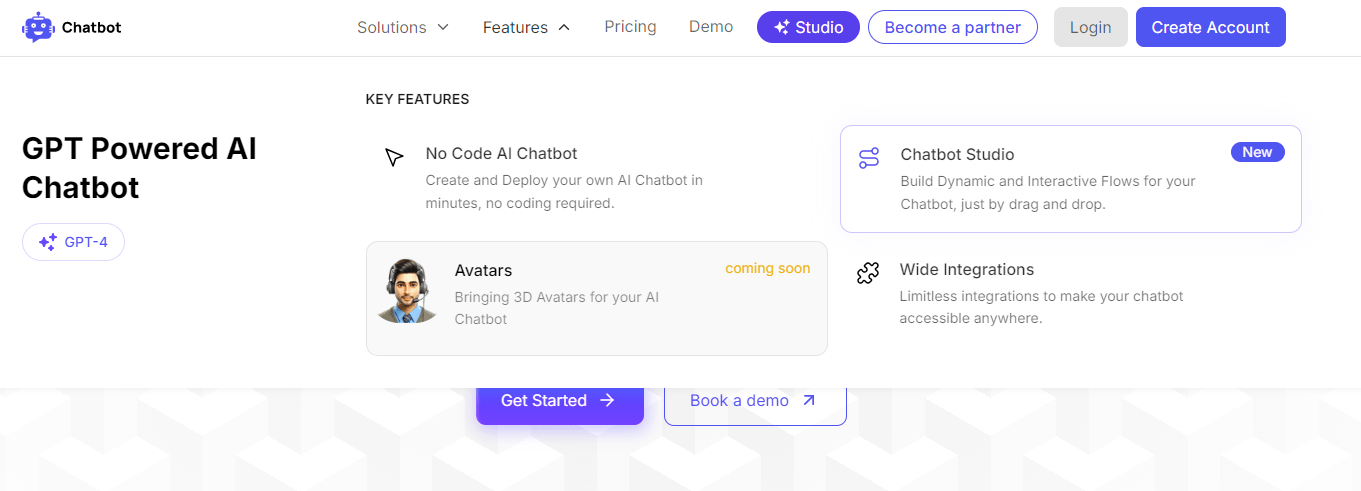Click the sparkle icon on the Studio button
1361x491 pixels.
tap(782, 28)
